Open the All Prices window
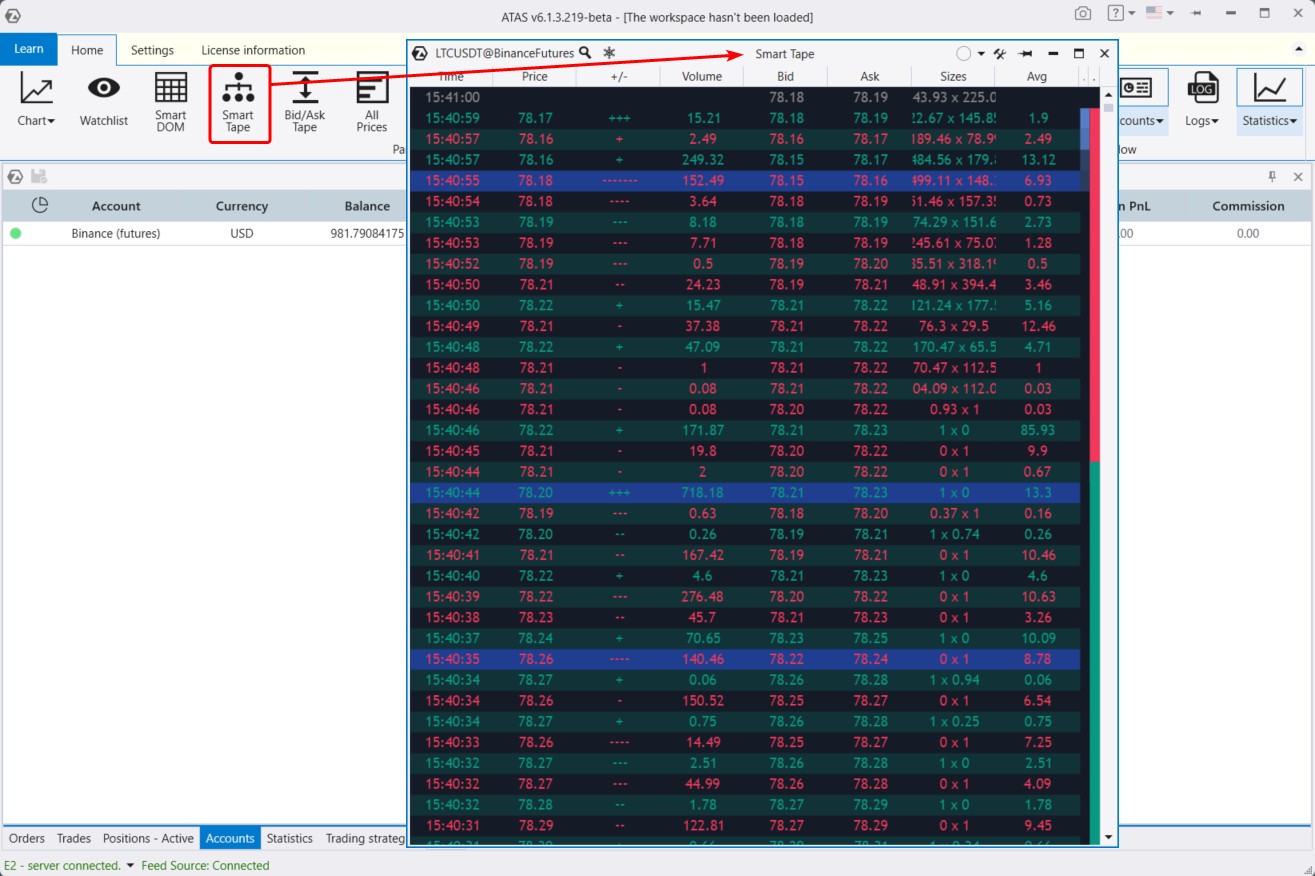Viewport: 1315px width, 876px height. click(372, 102)
